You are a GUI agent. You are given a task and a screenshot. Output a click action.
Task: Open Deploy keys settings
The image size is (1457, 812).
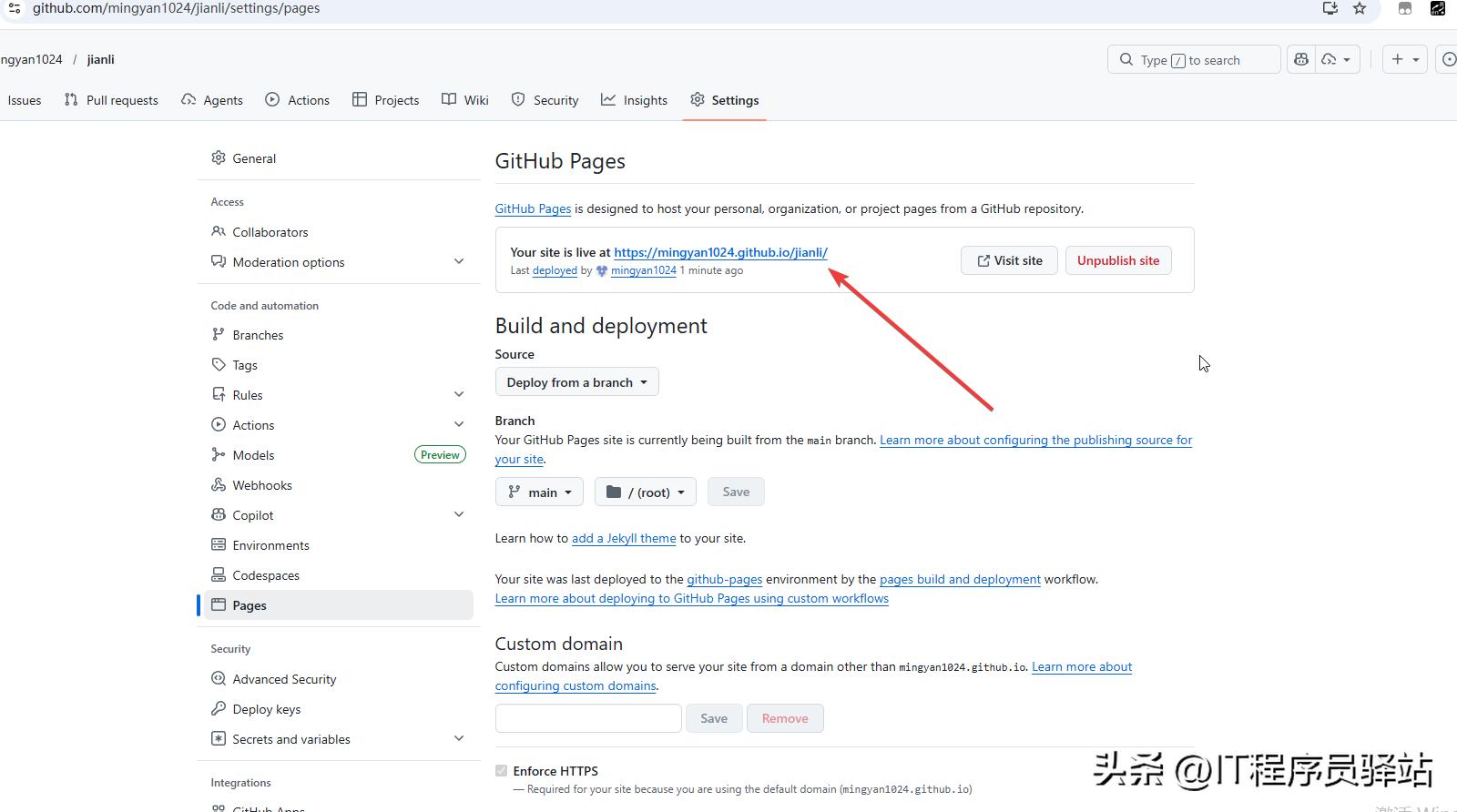click(266, 709)
